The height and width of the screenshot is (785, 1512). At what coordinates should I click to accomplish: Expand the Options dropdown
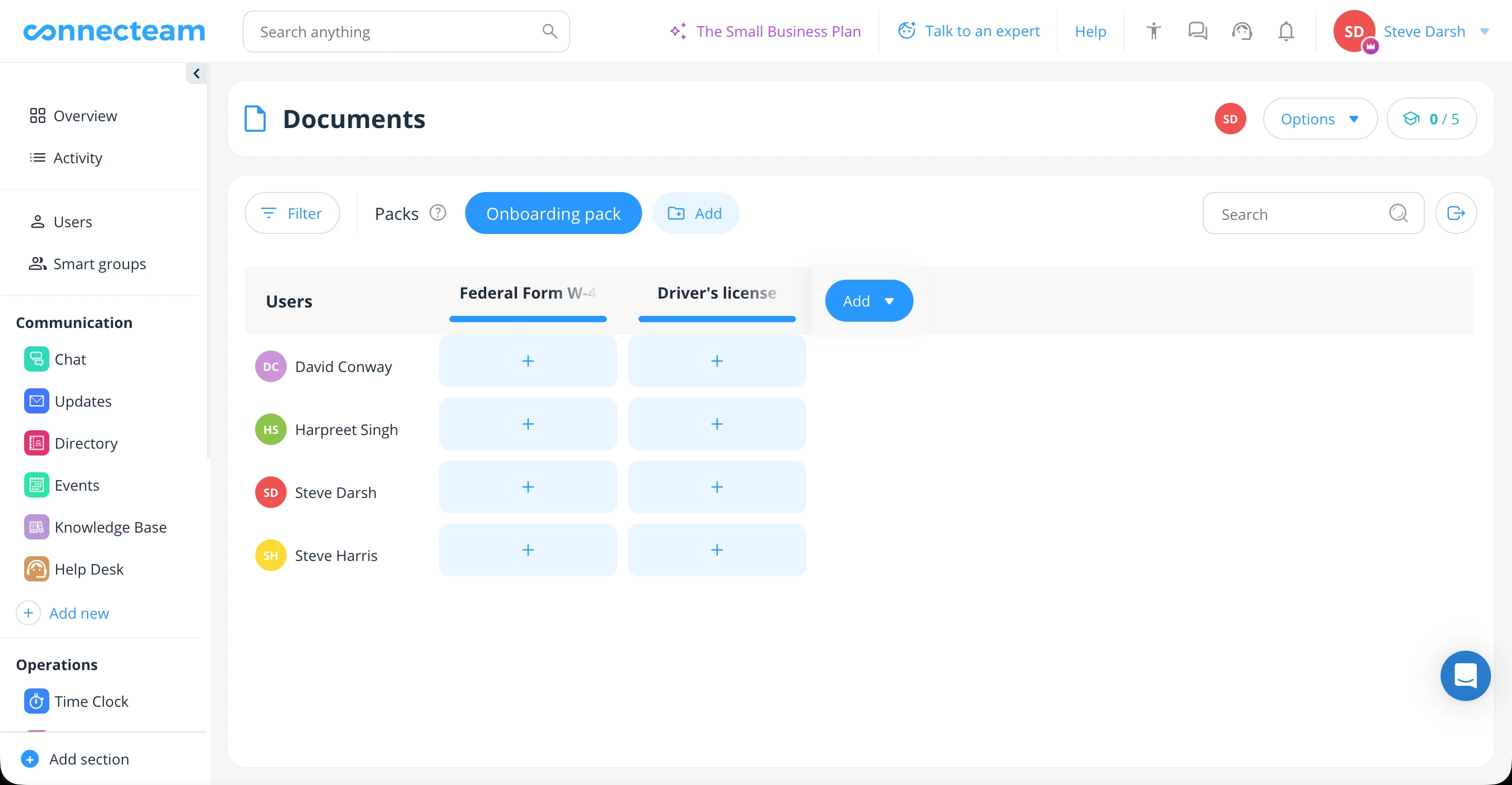pyautogui.click(x=1319, y=119)
